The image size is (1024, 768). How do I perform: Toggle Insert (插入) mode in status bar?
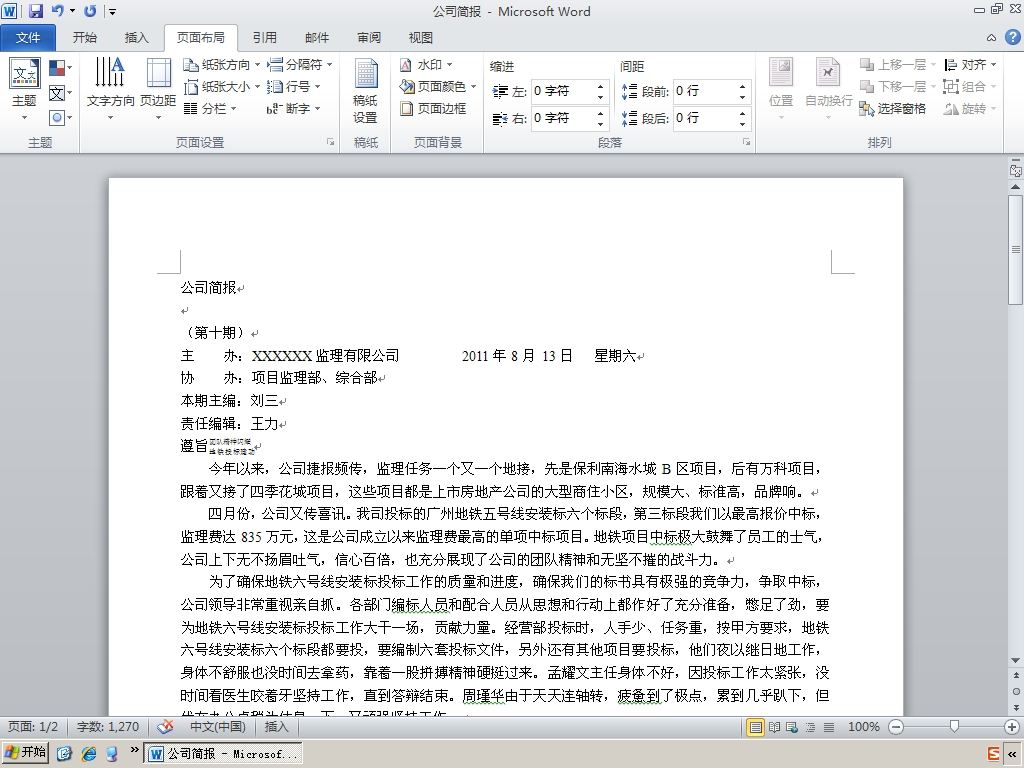[276, 726]
